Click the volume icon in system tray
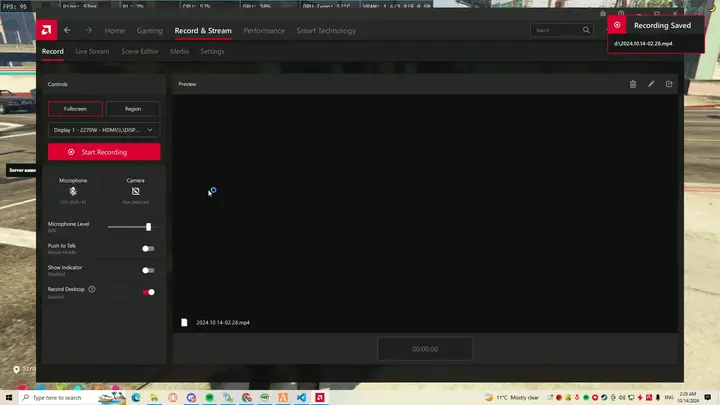The image size is (720, 405). coord(622,398)
